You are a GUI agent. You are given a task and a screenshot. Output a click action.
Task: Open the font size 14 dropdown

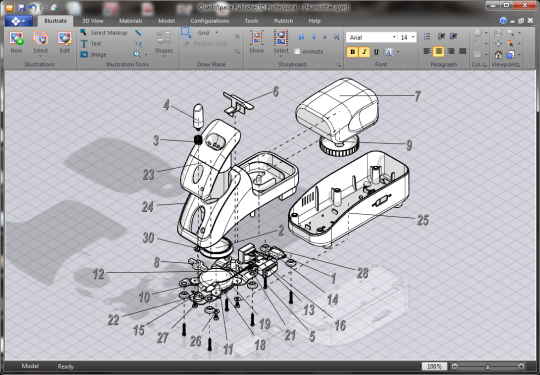[413, 37]
